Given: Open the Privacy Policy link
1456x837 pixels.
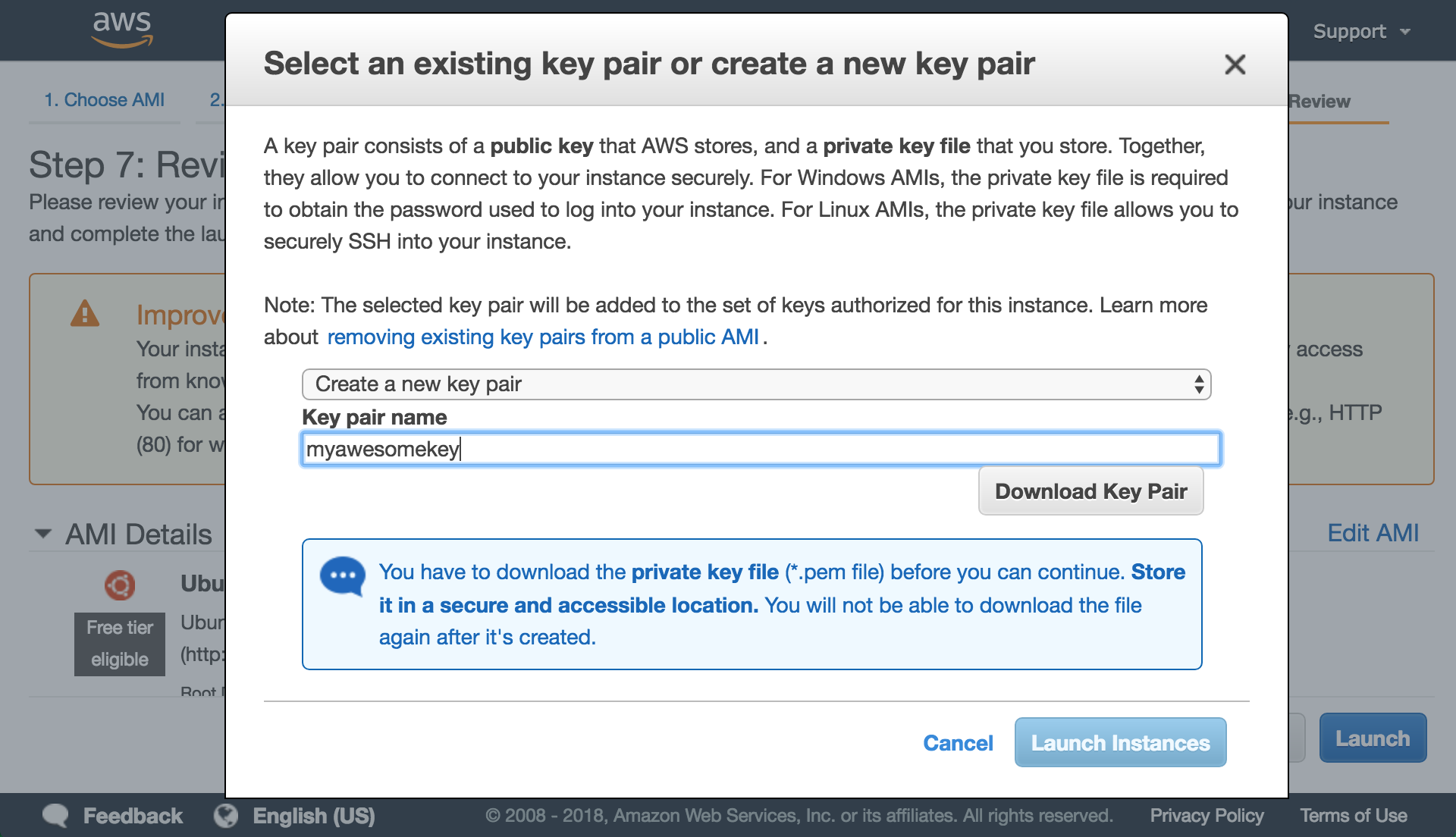Looking at the screenshot, I should [1207, 816].
